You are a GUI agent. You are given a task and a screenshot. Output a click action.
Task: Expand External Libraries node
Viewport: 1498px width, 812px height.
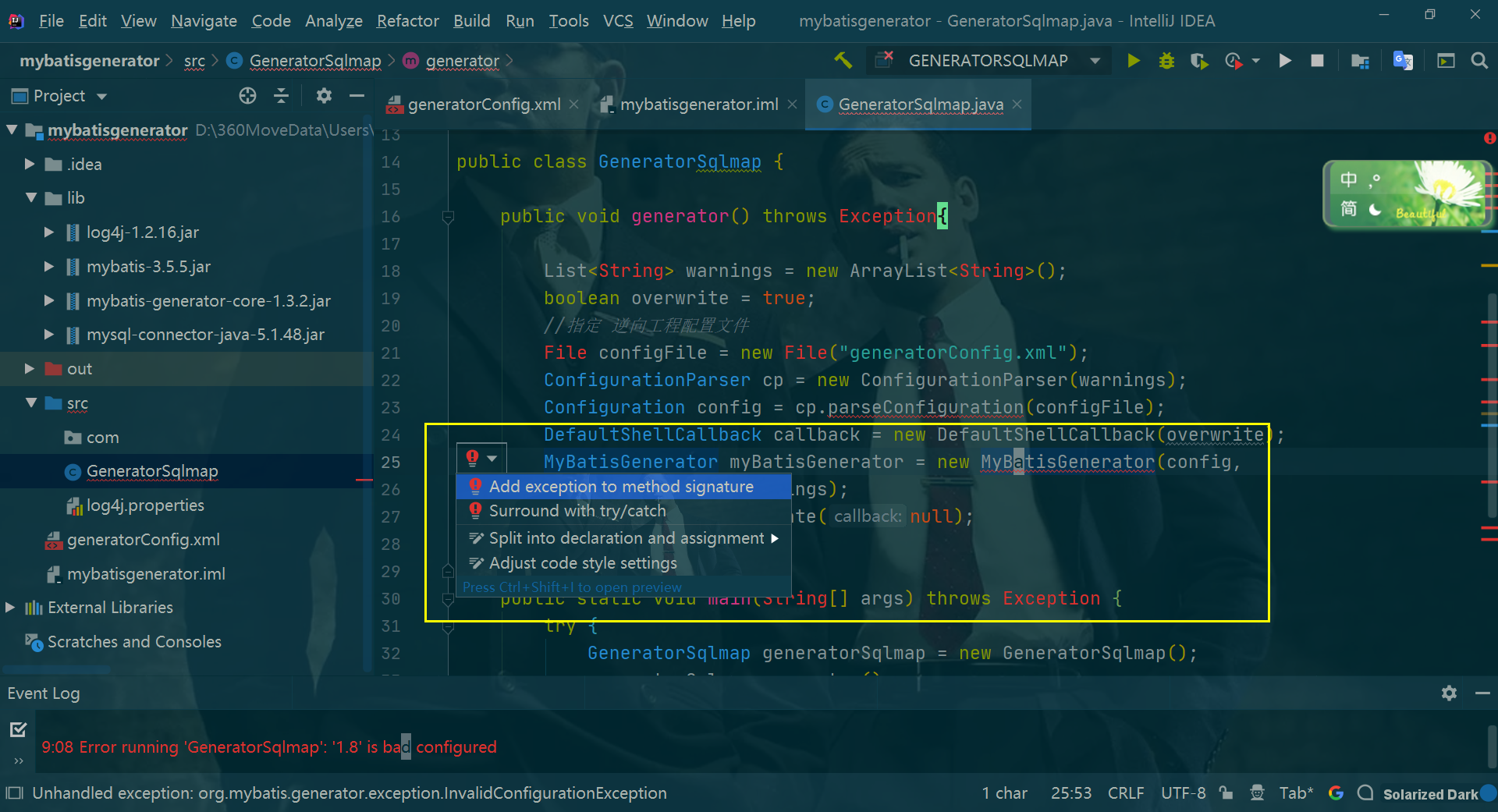click(10, 607)
